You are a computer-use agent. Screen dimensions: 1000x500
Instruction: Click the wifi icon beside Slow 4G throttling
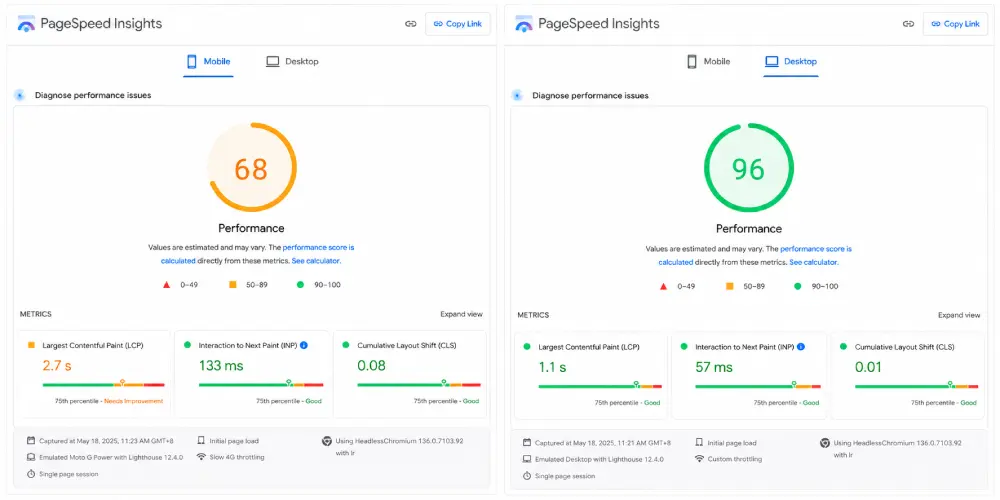(x=202, y=457)
